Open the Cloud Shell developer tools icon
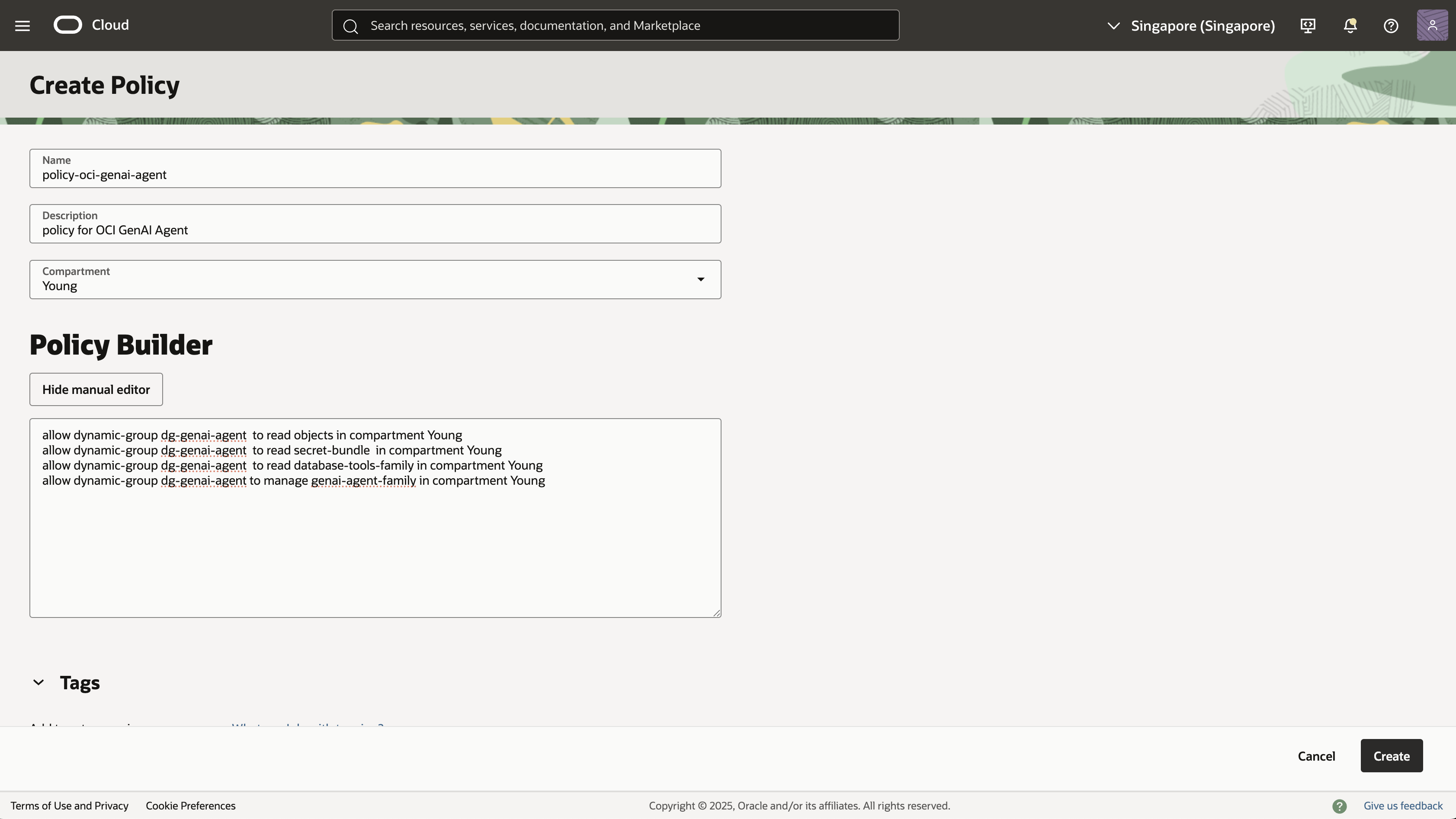The height and width of the screenshot is (819, 1456). (x=1308, y=26)
